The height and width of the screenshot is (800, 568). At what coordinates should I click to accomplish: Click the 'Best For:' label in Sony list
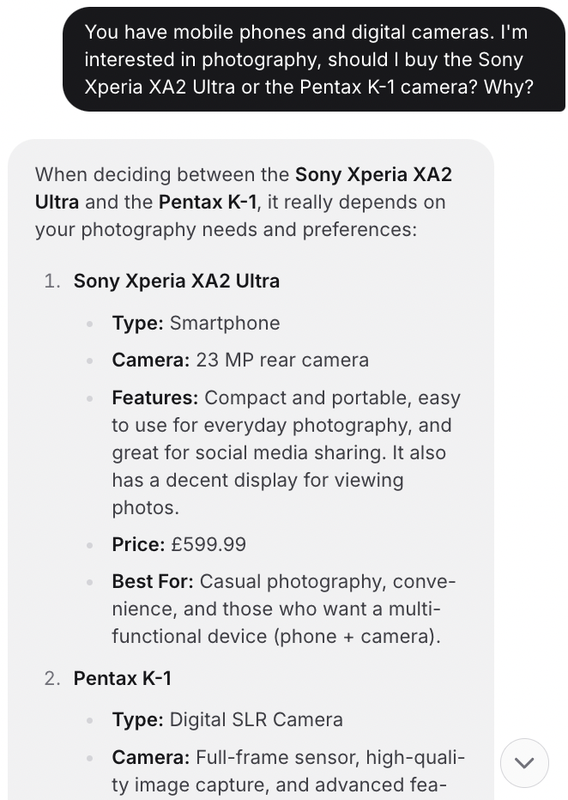tap(153, 582)
